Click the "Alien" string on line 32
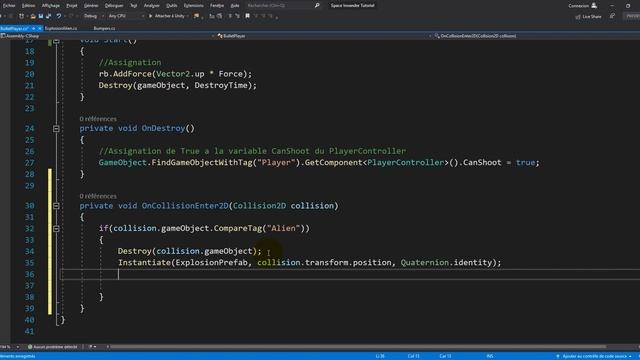 283,228
